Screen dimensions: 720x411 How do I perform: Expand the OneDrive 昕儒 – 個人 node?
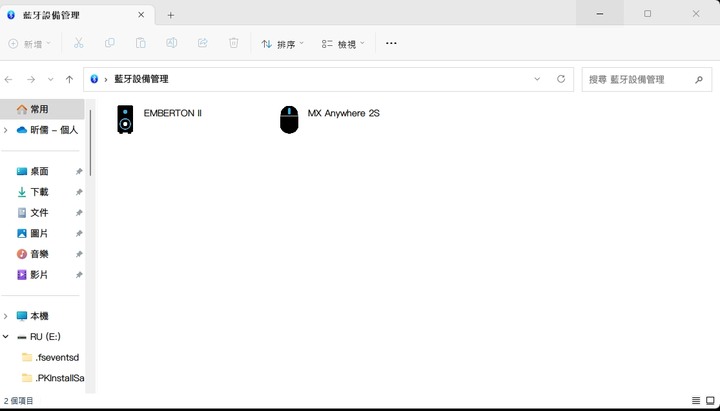click(x=6, y=130)
